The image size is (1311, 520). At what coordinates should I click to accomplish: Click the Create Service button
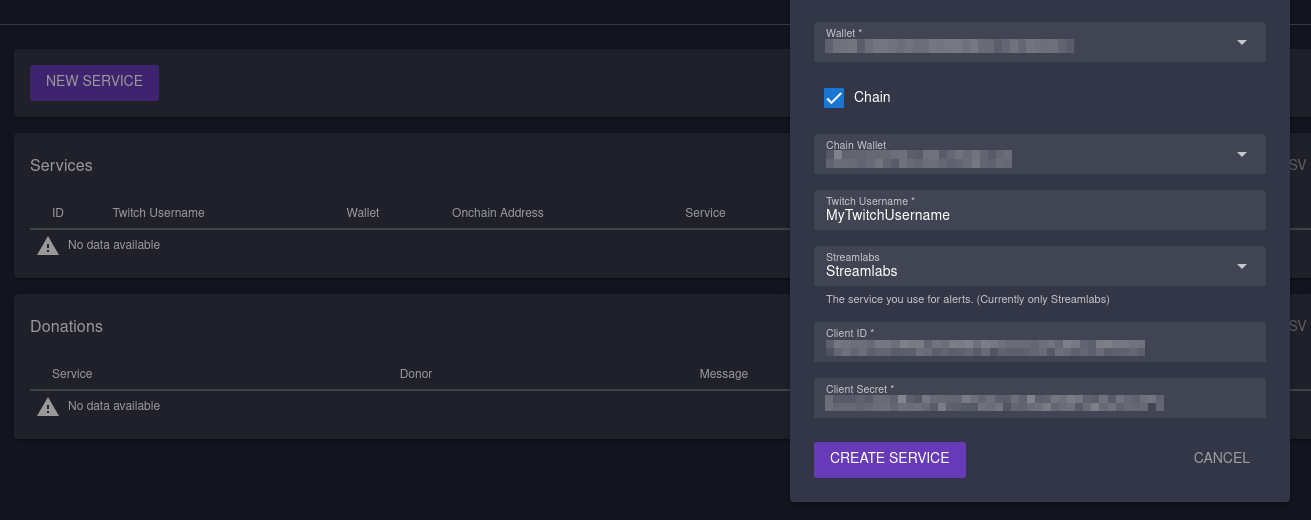coord(889,459)
